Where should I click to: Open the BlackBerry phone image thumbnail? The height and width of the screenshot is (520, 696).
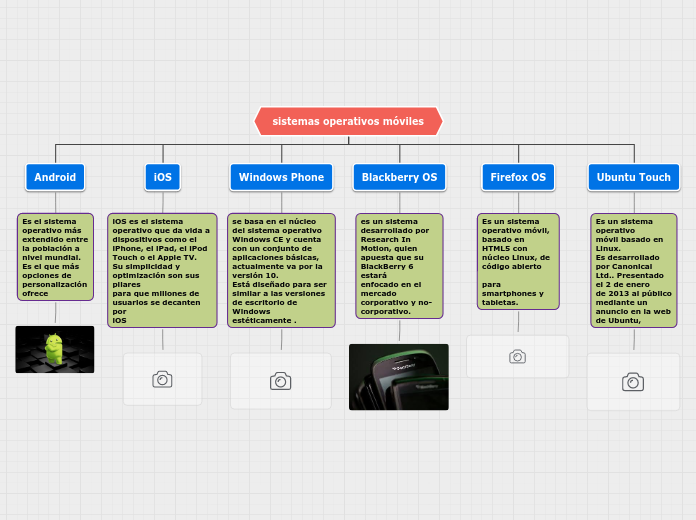click(399, 377)
